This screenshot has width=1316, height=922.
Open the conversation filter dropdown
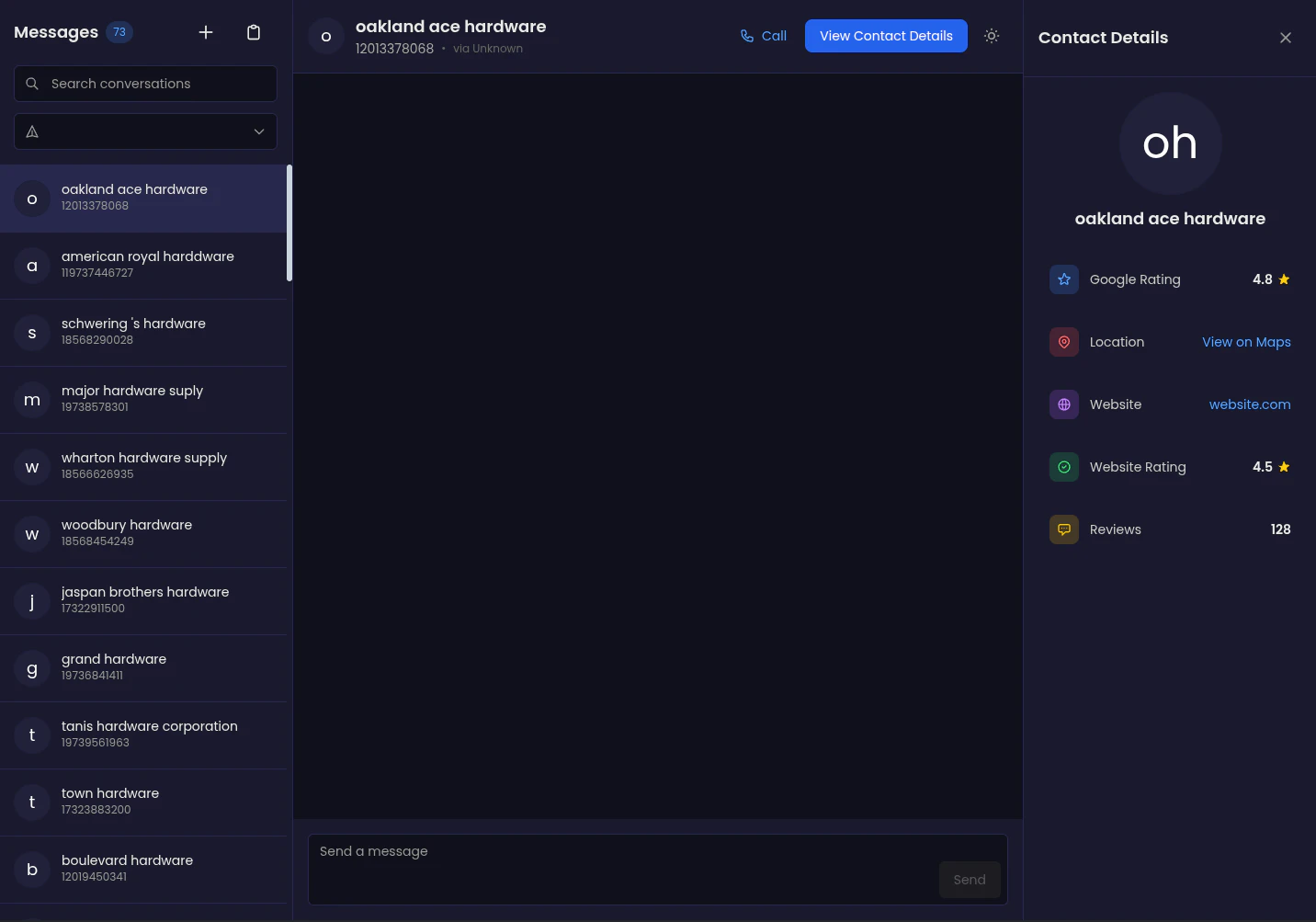(259, 131)
